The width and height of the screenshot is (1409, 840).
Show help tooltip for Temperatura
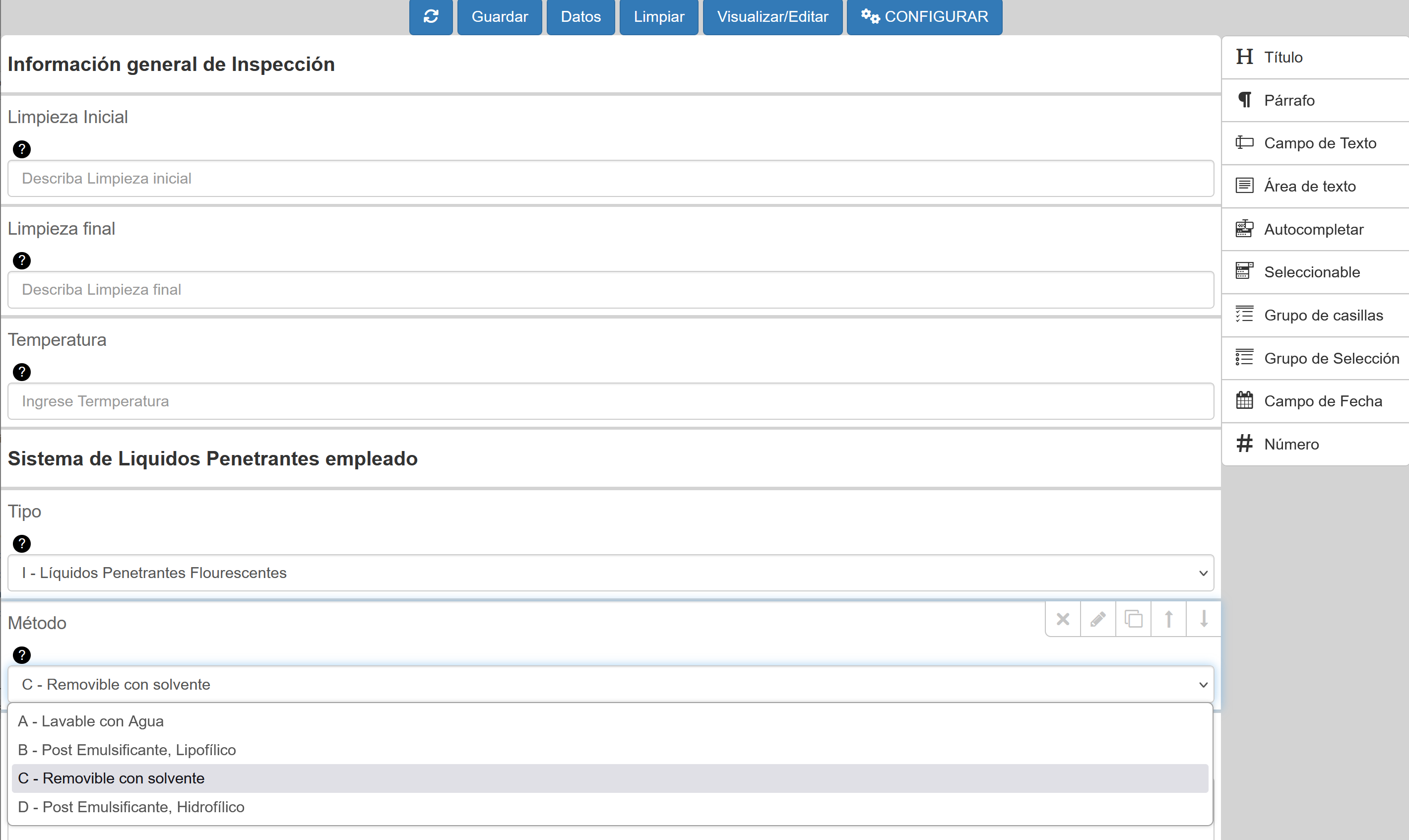(21, 373)
